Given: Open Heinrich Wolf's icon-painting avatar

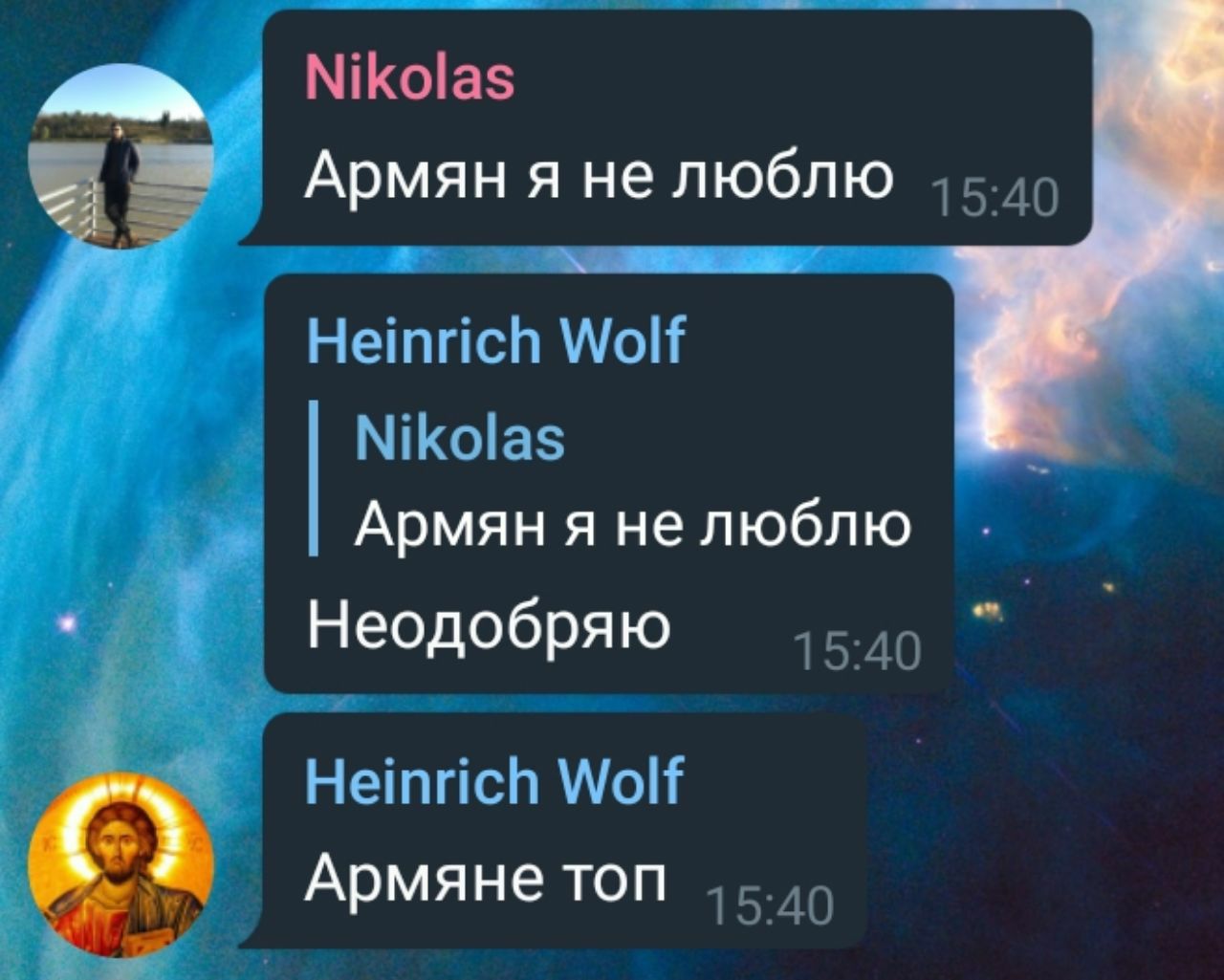Looking at the screenshot, I should click(x=120, y=865).
